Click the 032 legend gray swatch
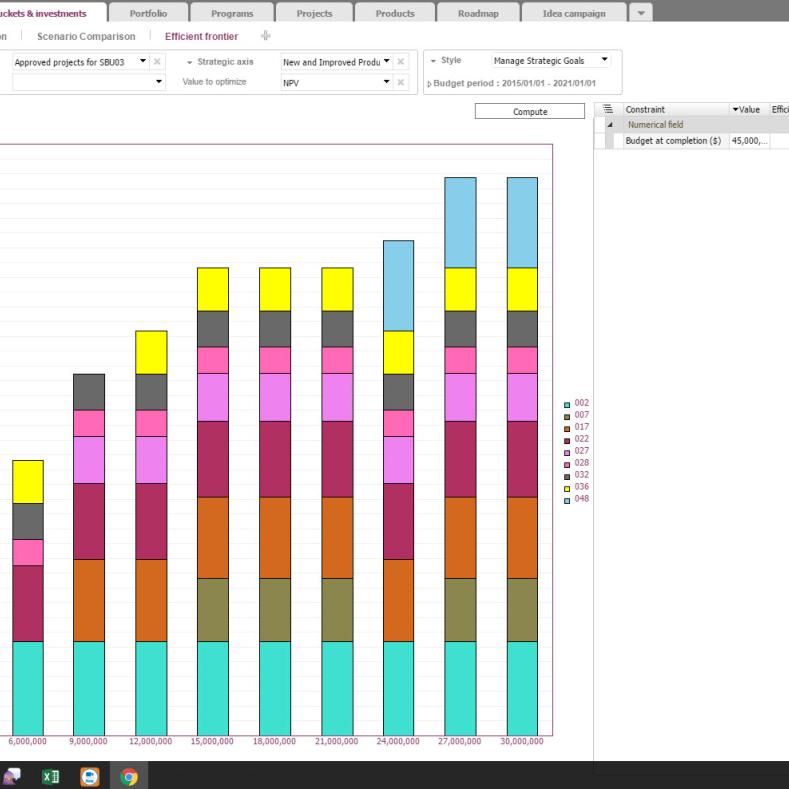Viewport: 789px width, 789px height. 567,477
